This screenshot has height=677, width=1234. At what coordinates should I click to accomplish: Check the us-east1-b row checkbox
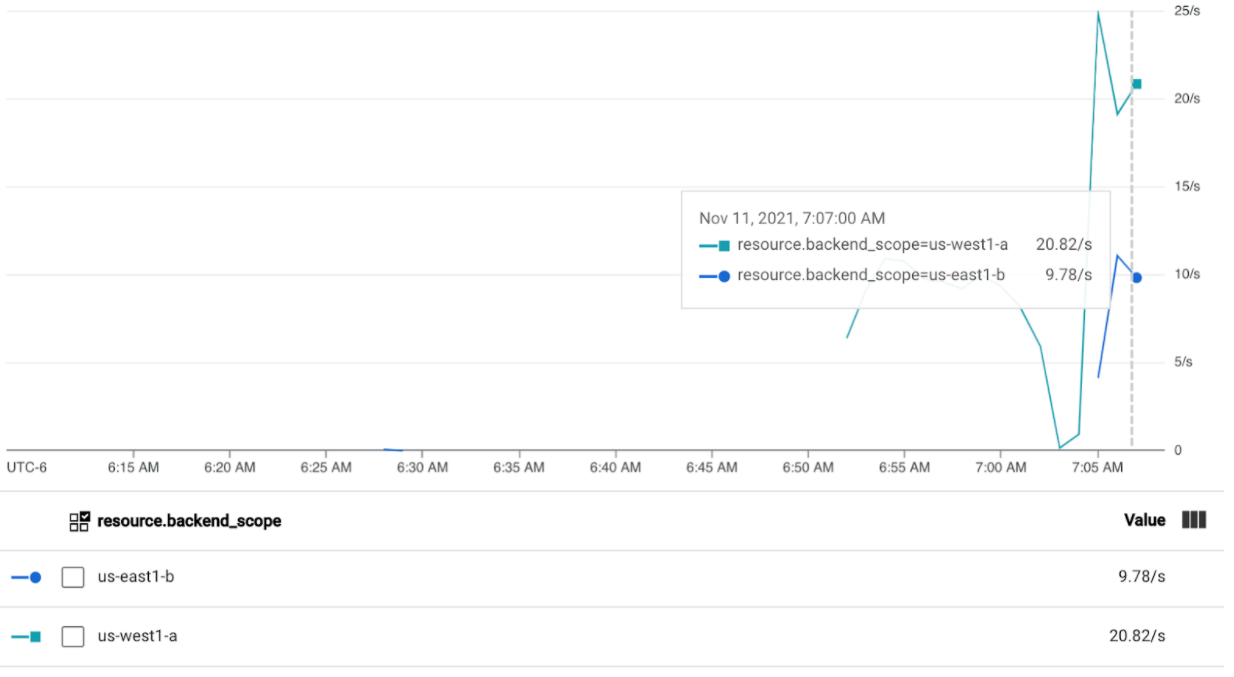click(x=72, y=577)
